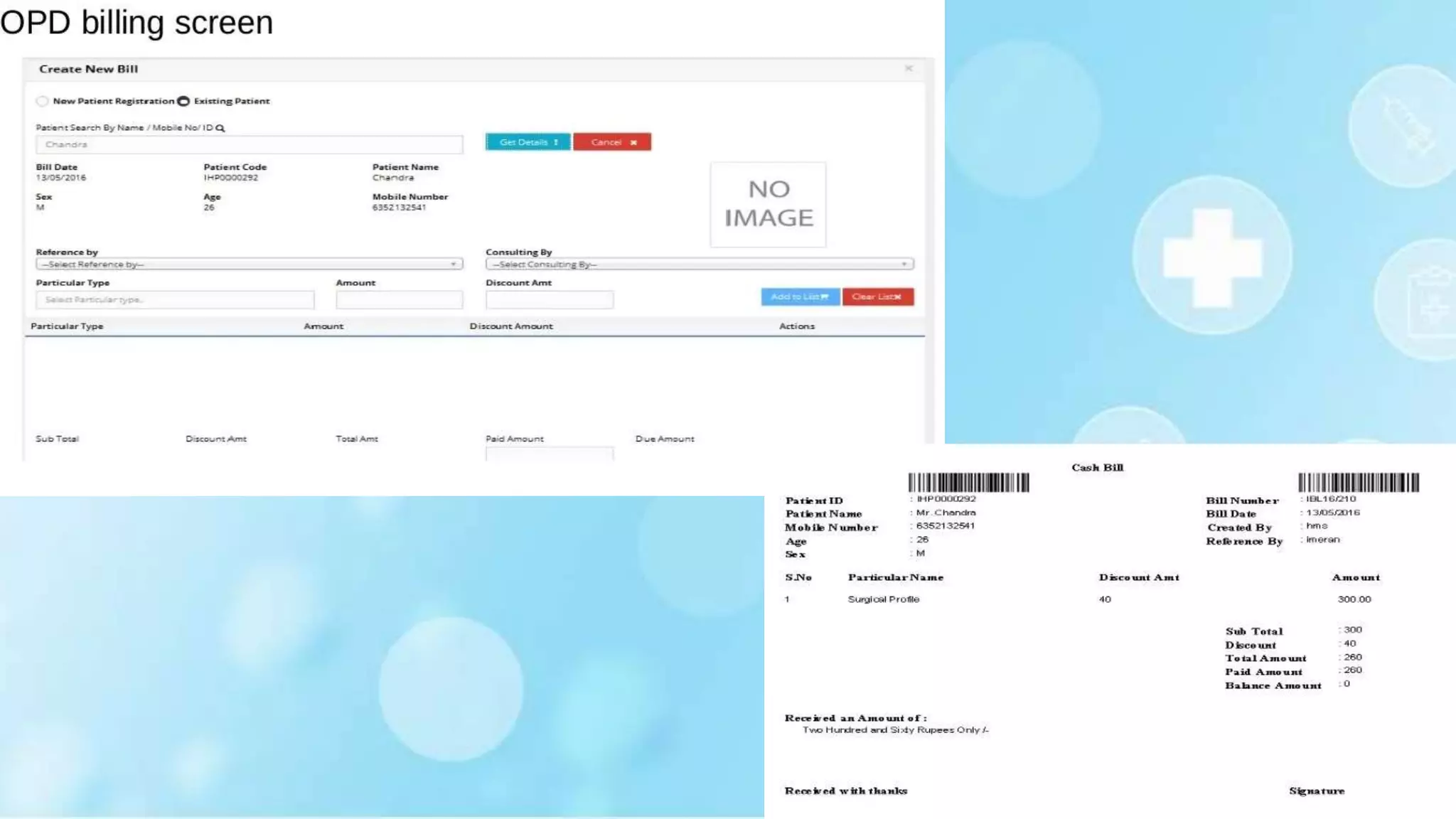Click the red Cancel button

(612, 142)
